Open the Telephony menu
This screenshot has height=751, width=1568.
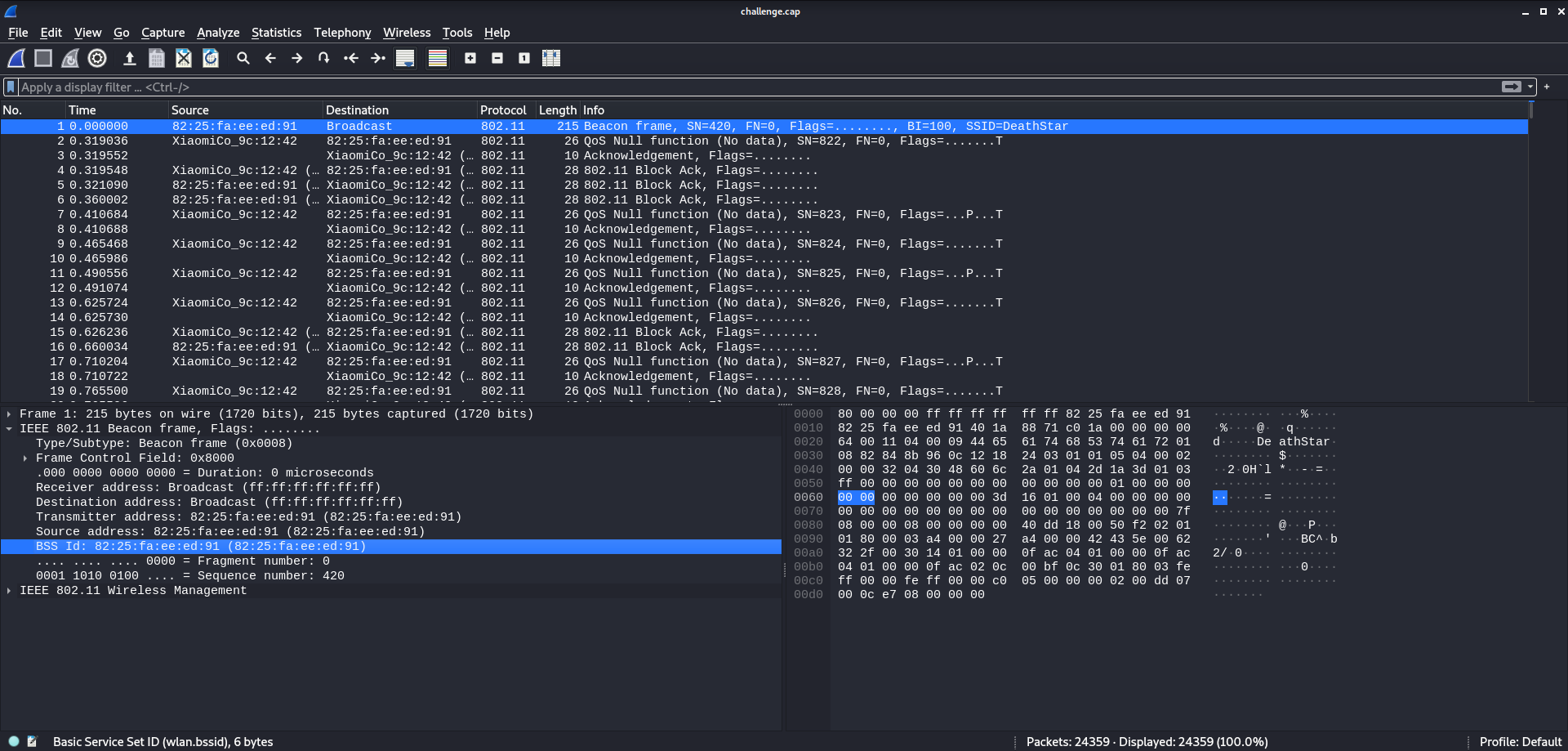342,33
